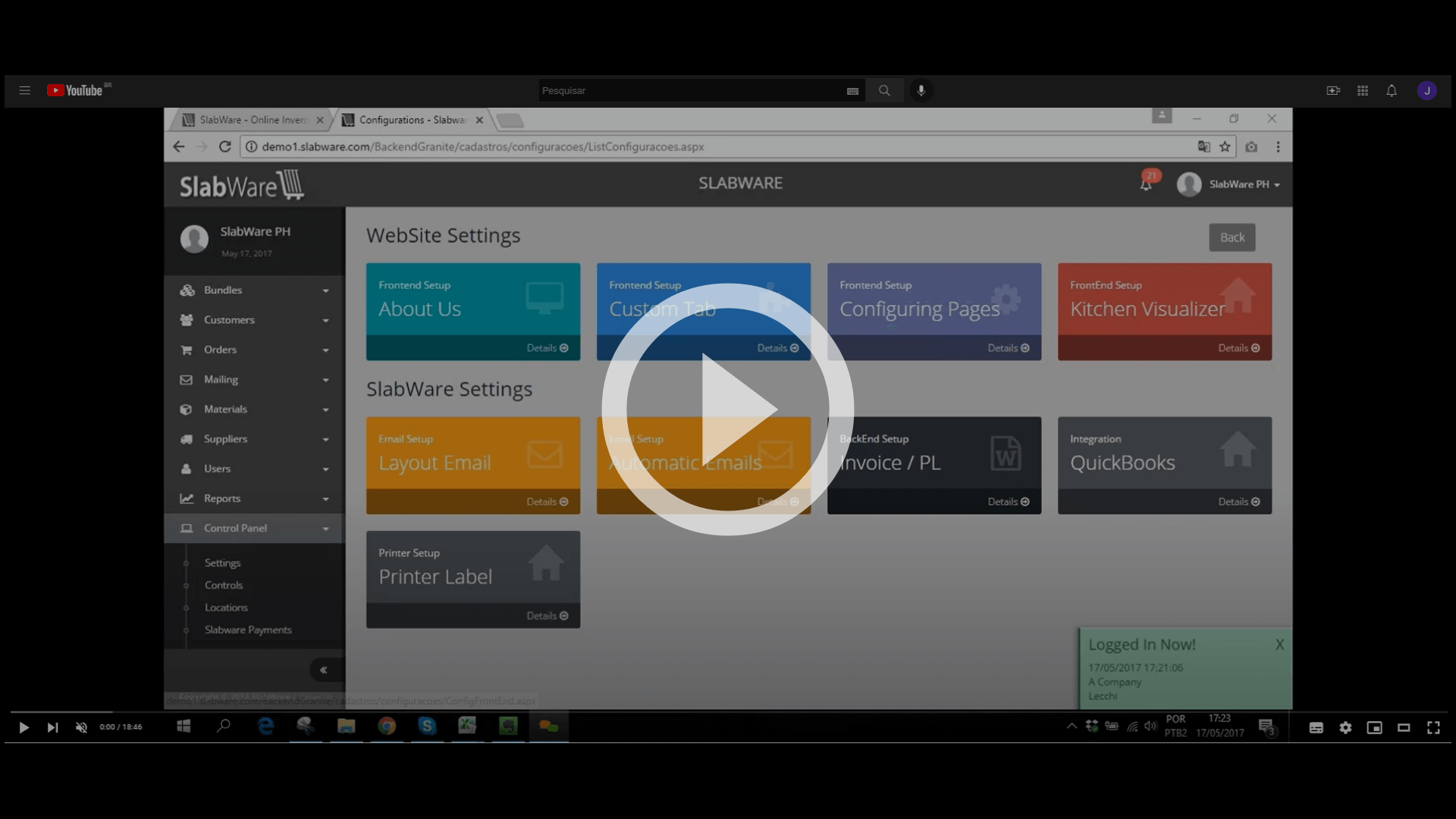
Task: Go to the YouTube home logo
Action: [x=75, y=90]
